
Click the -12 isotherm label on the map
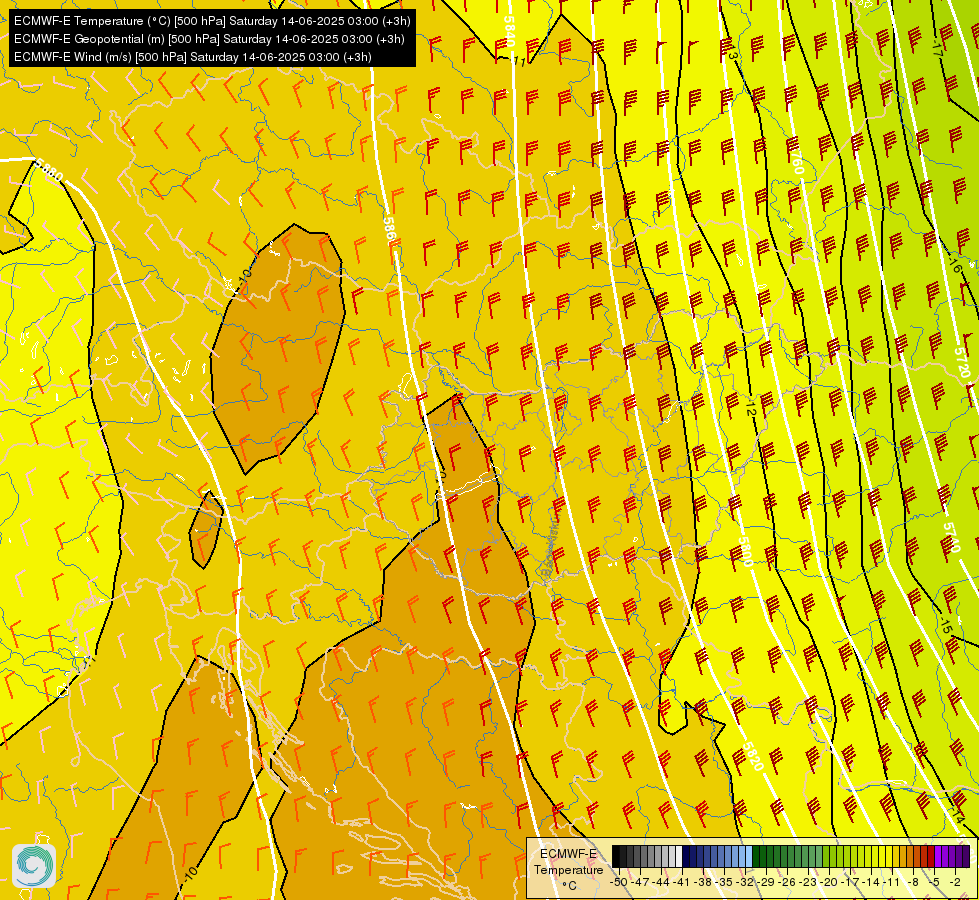click(x=750, y=406)
